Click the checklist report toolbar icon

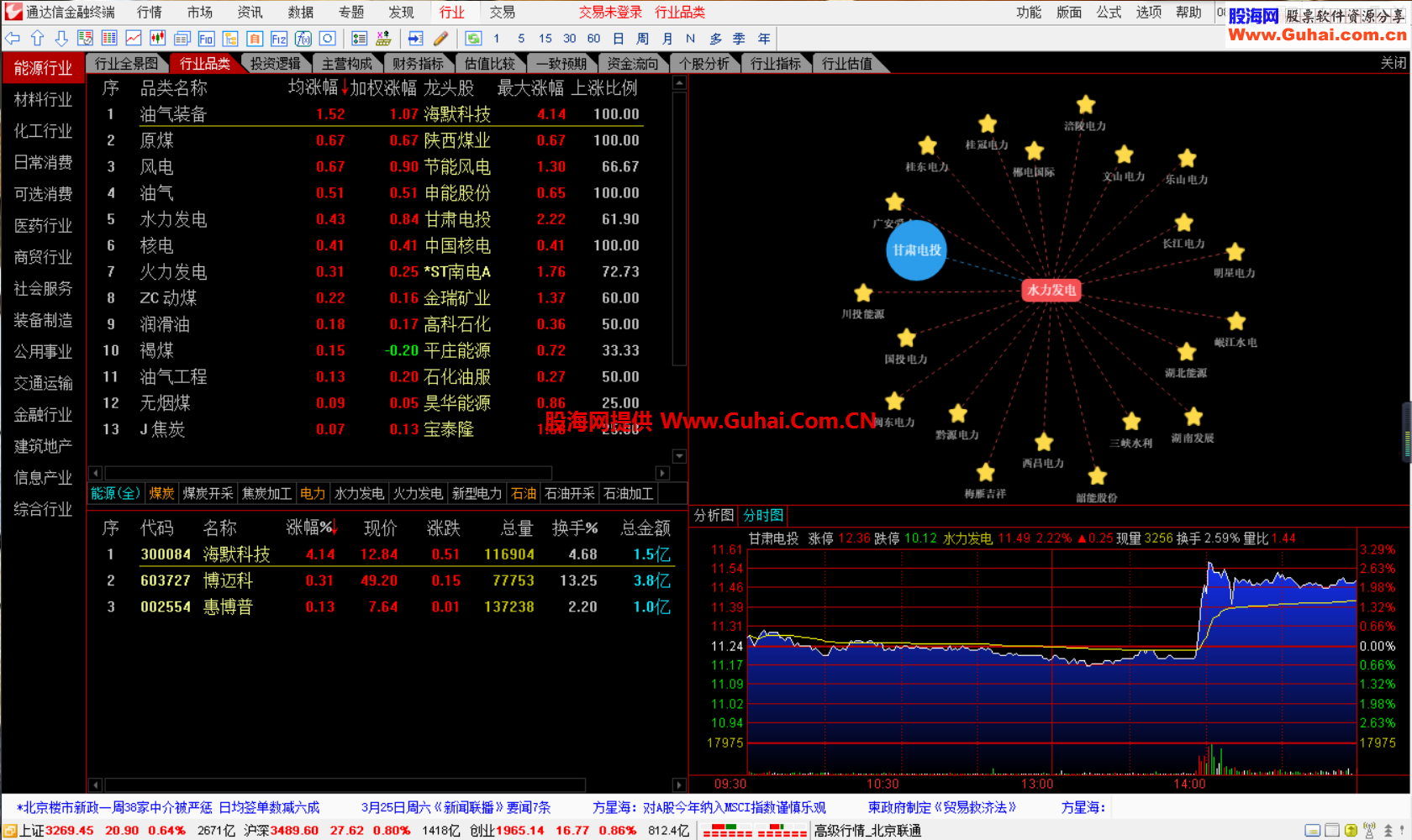tap(85, 39)
